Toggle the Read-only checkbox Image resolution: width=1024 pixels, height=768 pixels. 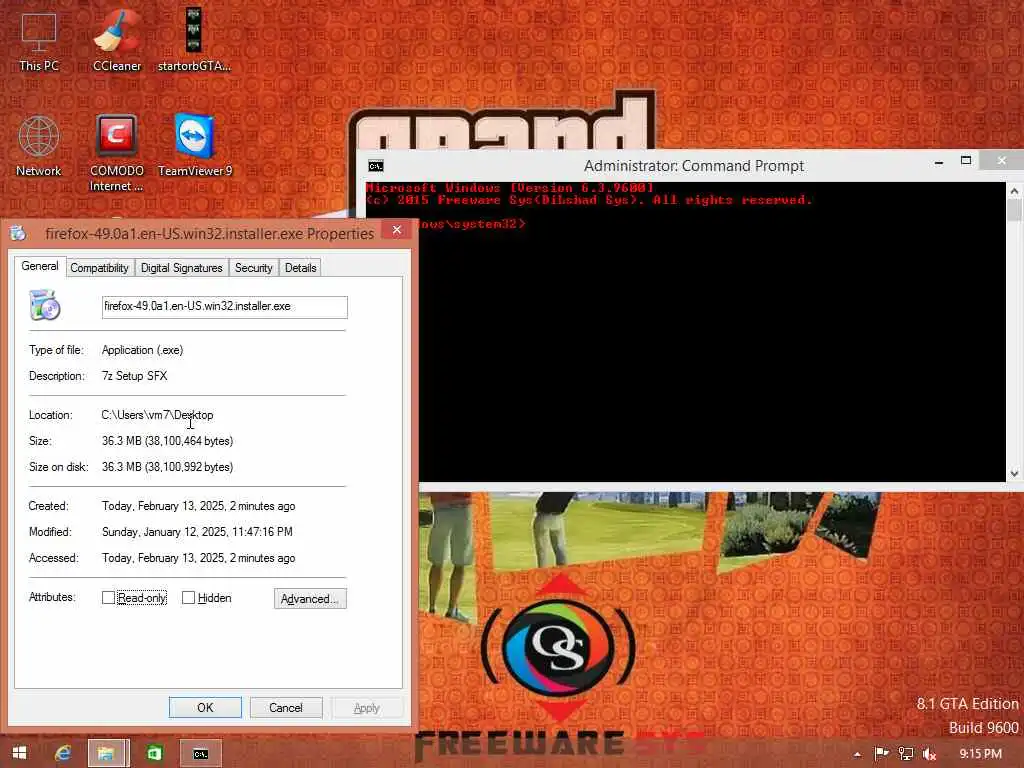pos(108,598)
